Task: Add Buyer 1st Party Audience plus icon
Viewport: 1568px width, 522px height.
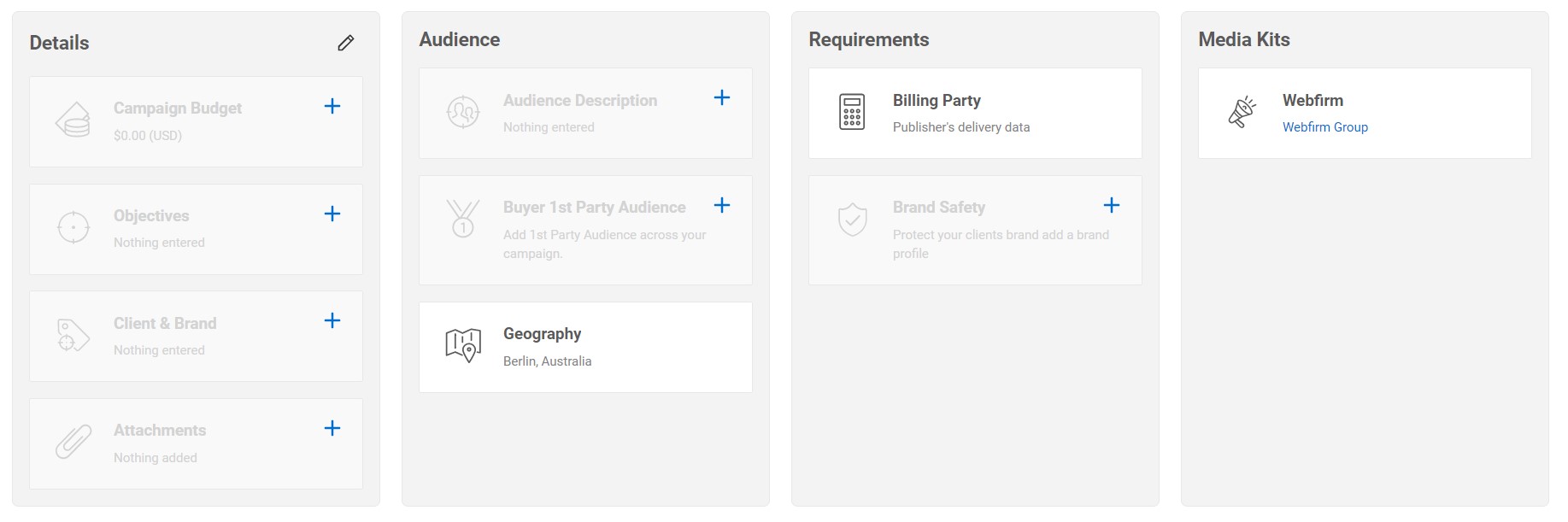Action: click(722, 205)
